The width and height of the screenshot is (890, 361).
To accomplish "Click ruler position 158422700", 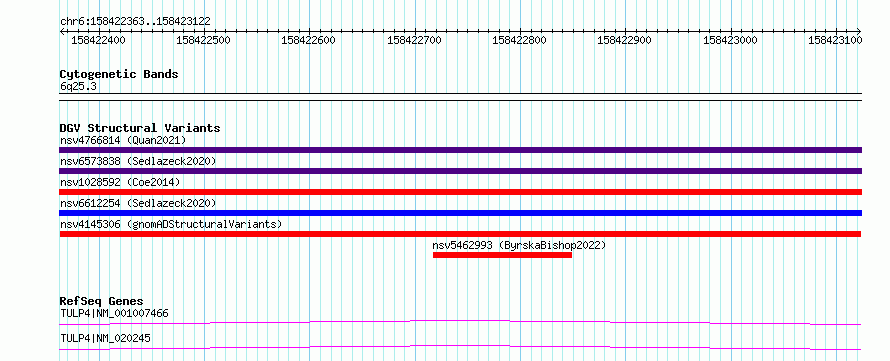I will [x=414, y=40].
